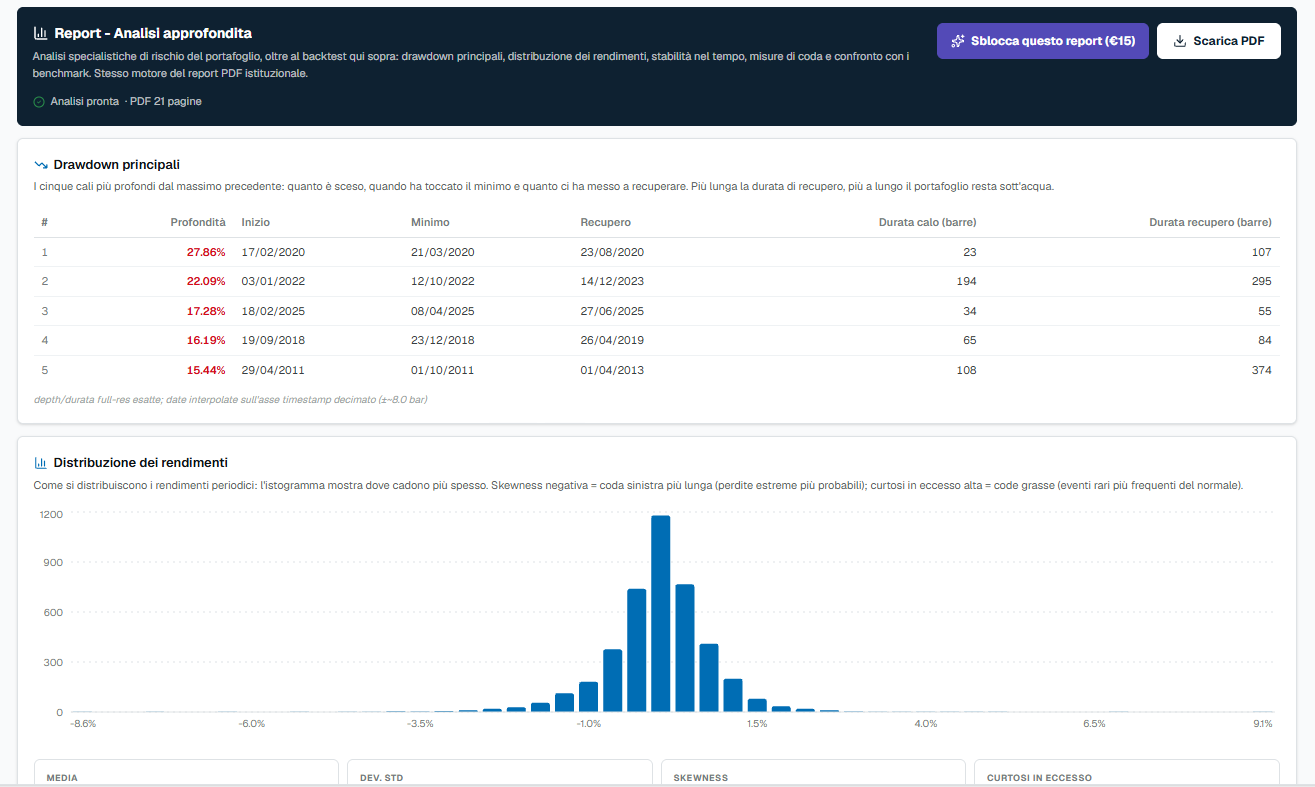The image size is (1315, 787).
Task: Click the histogram bar above the -1.0% label
Action: 588,697
